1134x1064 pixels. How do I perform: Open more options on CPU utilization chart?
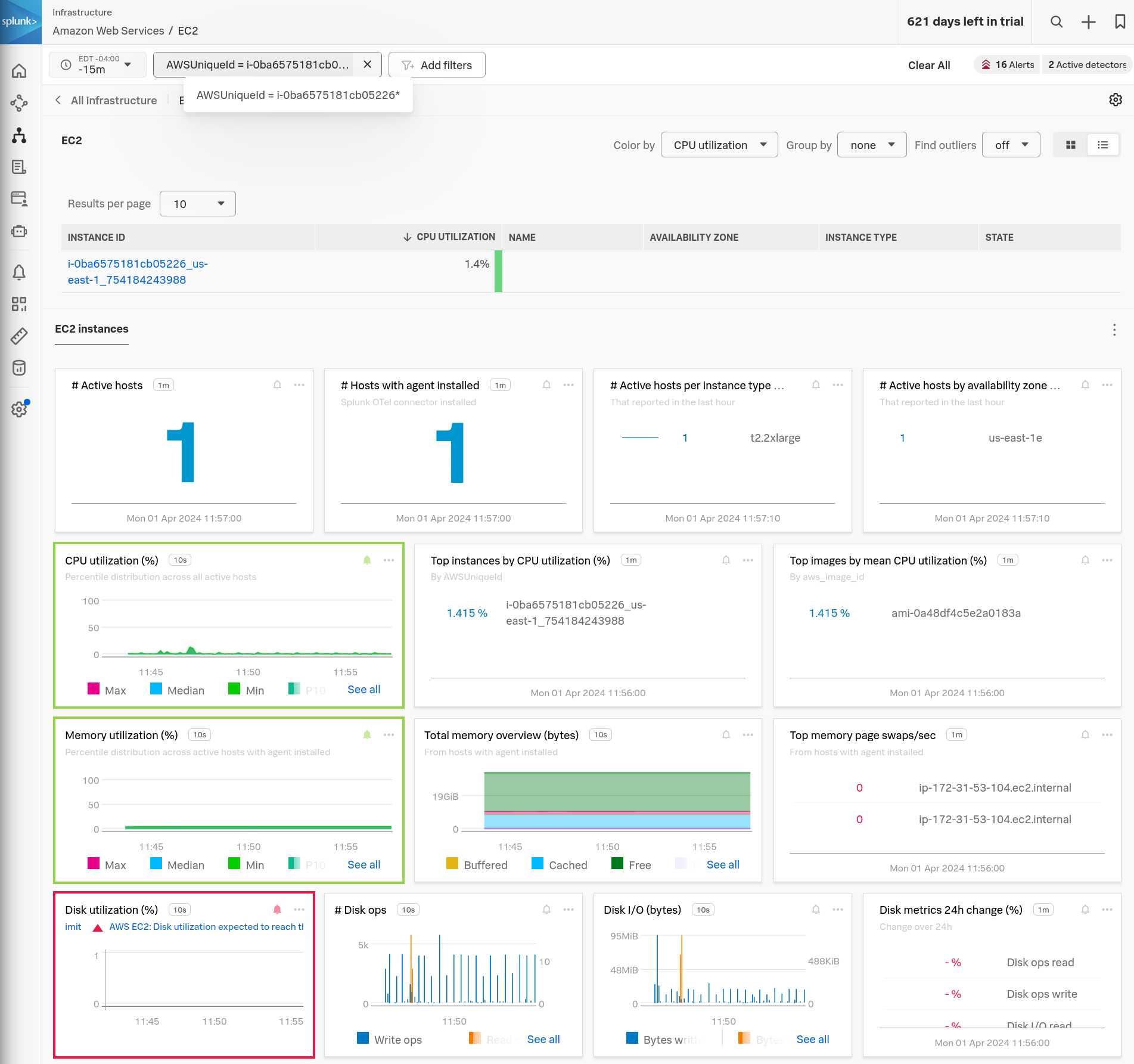pyautogui.click(x=389, y=560)
